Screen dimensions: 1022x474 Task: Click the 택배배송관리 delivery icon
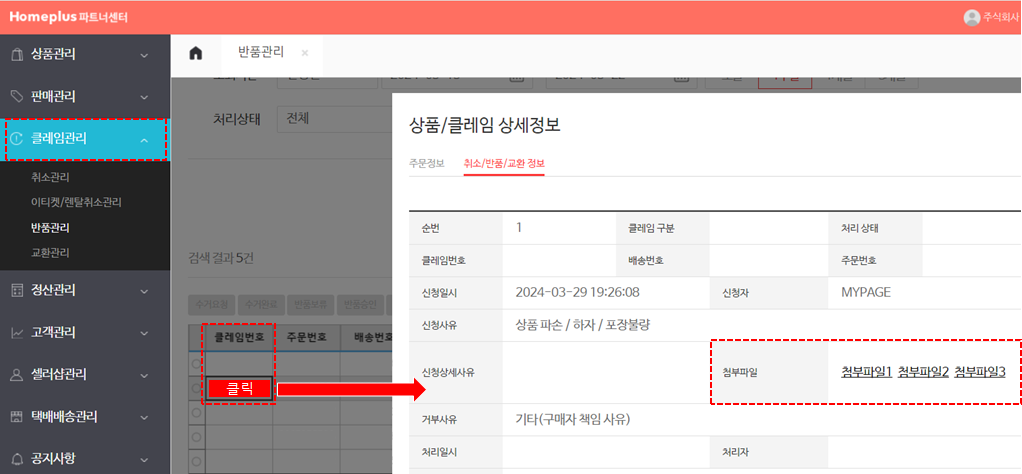[x=16, y=416]
